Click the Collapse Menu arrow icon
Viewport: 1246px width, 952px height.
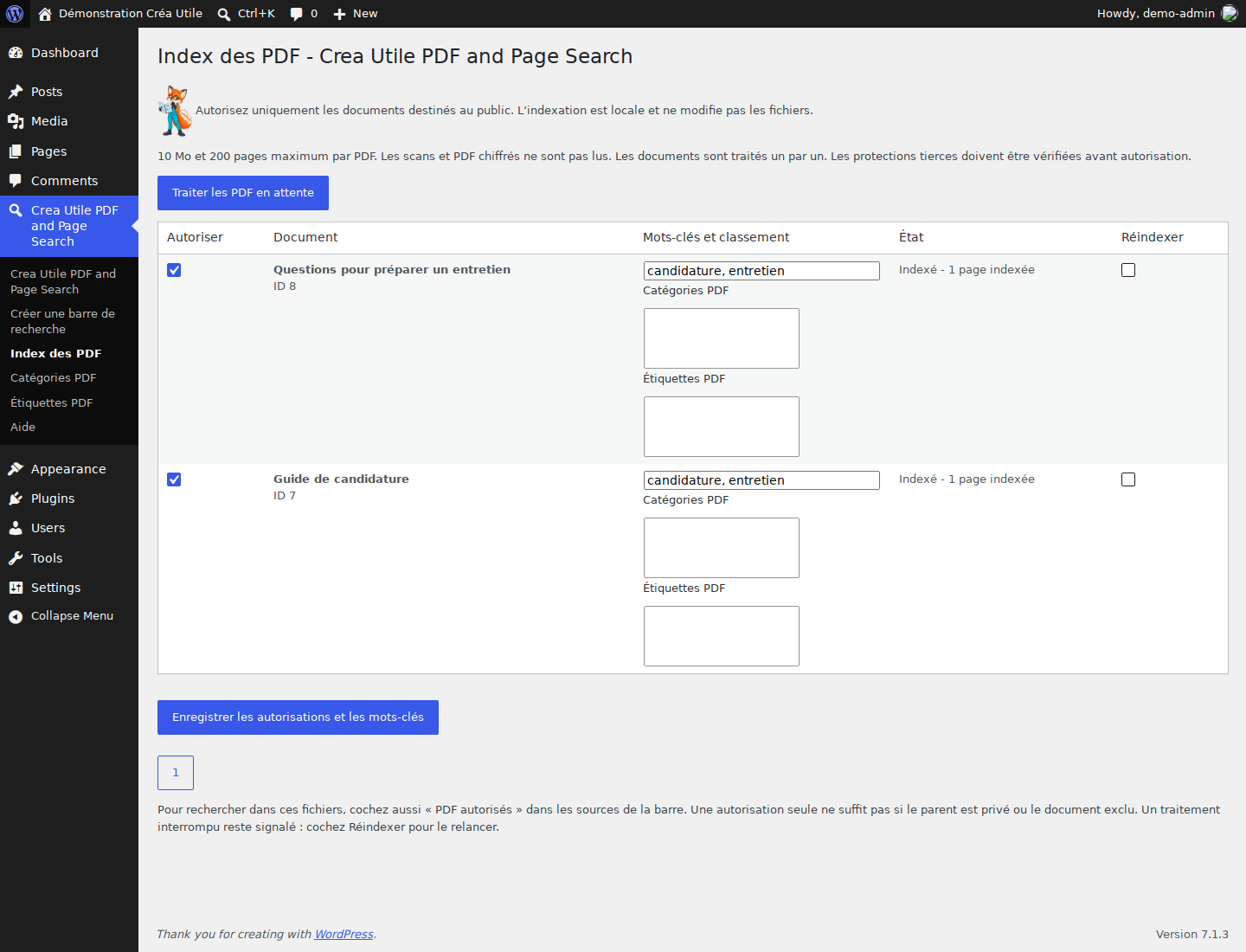point(16,616)
